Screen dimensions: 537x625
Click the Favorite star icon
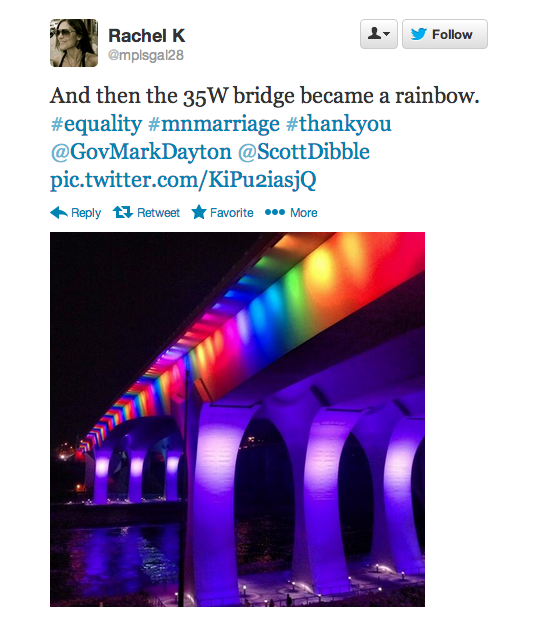pyautogui.click(x=199, y=212)
